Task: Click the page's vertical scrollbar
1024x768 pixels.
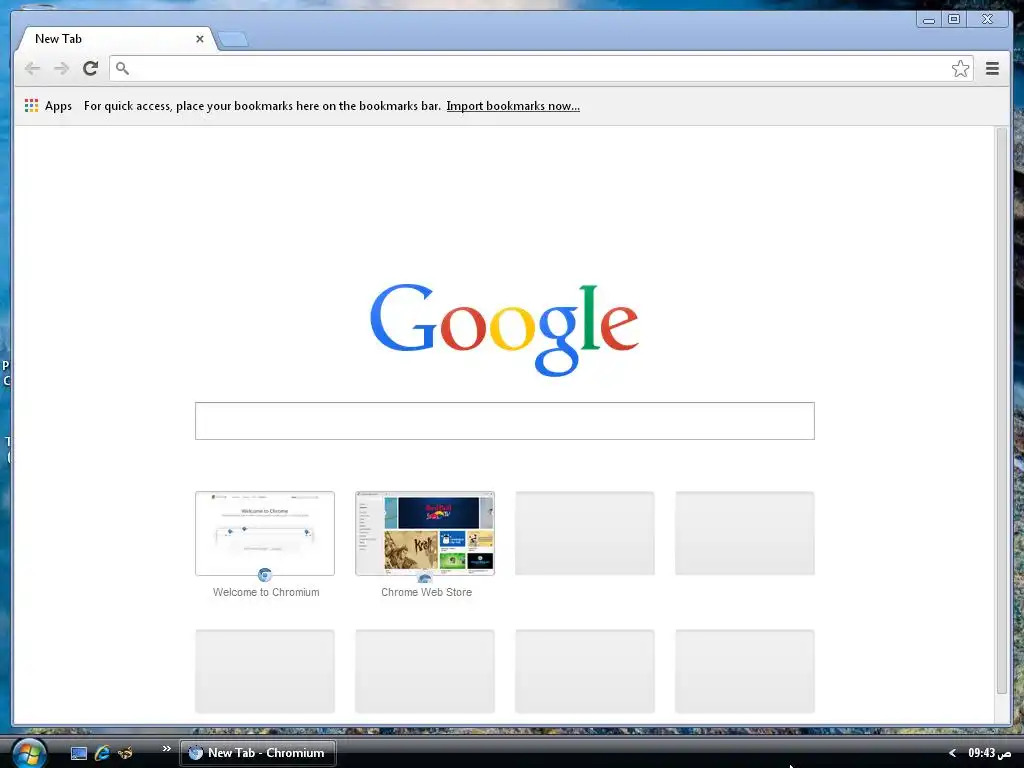Action: point(1002,411)
